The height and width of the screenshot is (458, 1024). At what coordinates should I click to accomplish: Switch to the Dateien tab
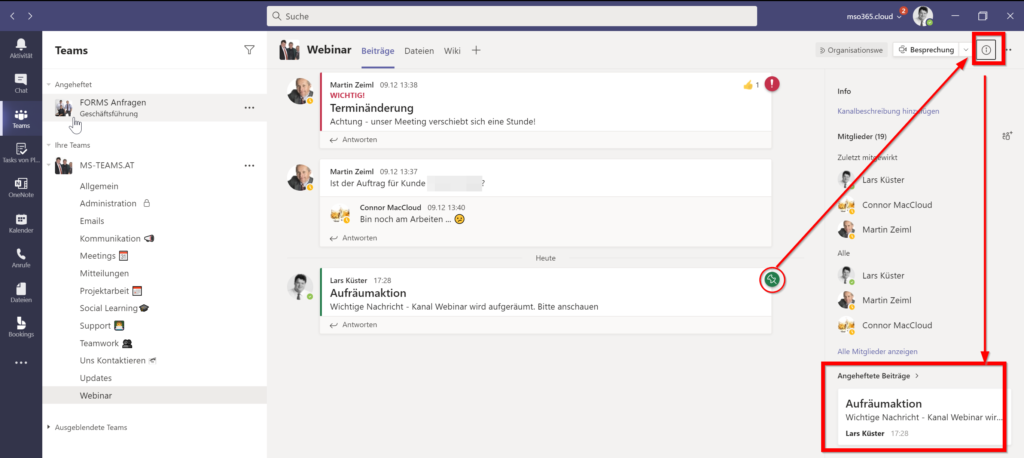point(419,50)
